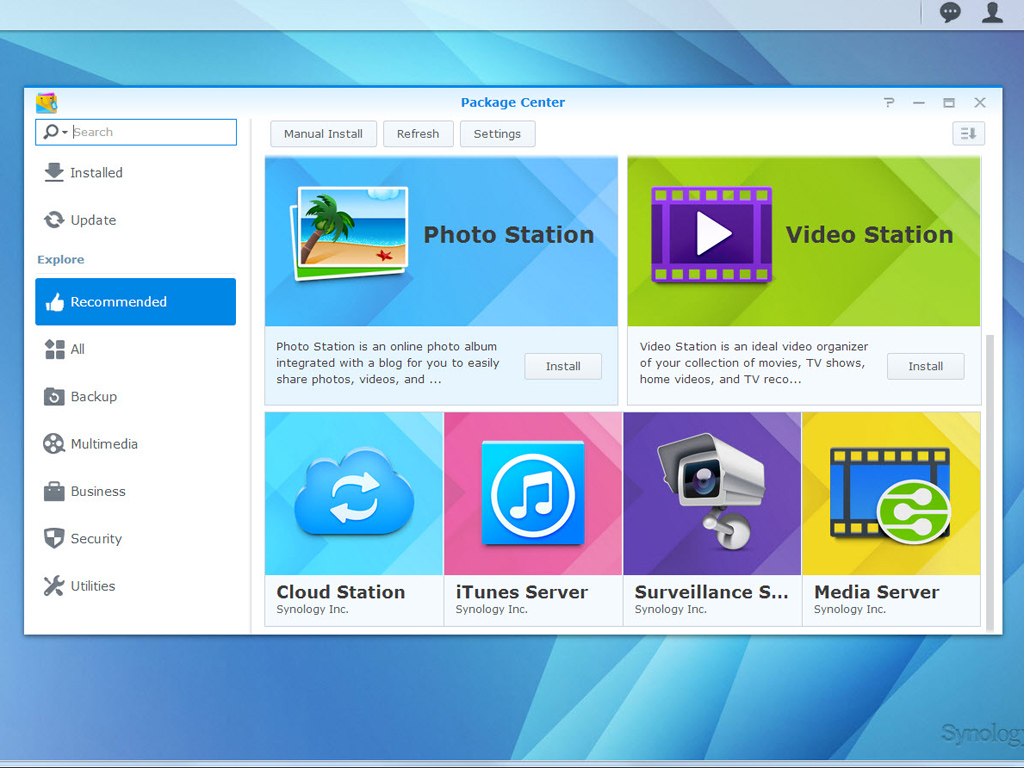Click the Video Station film play icon
This screenshot has width=1024, height=768.
712,234
